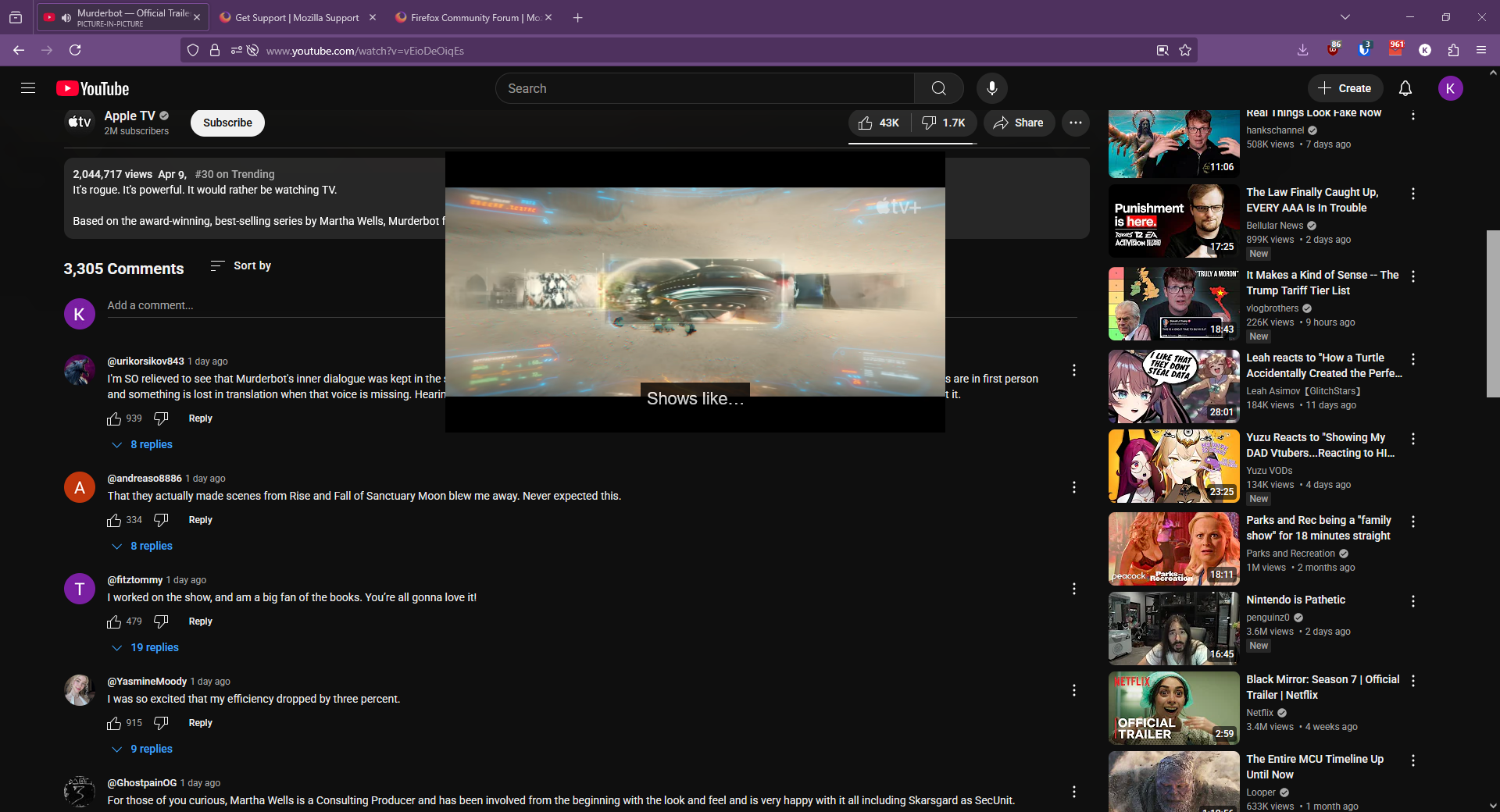This screenshot has width=1500, height=812.
Task: Reload the page in Firefox
Action: [75, 50]
